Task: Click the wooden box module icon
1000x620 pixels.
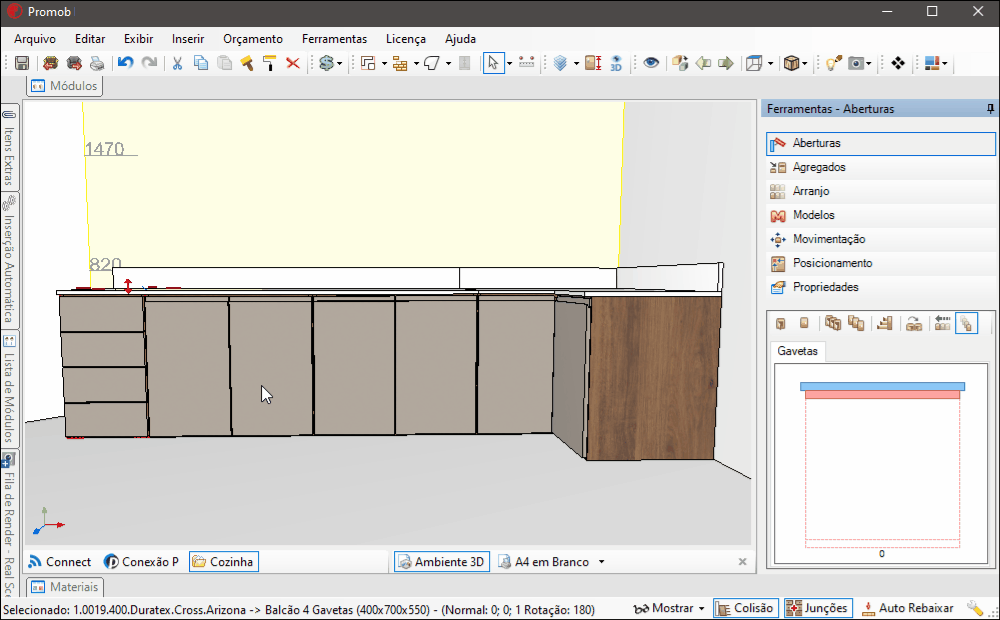Action: click(x=791, y=63)
